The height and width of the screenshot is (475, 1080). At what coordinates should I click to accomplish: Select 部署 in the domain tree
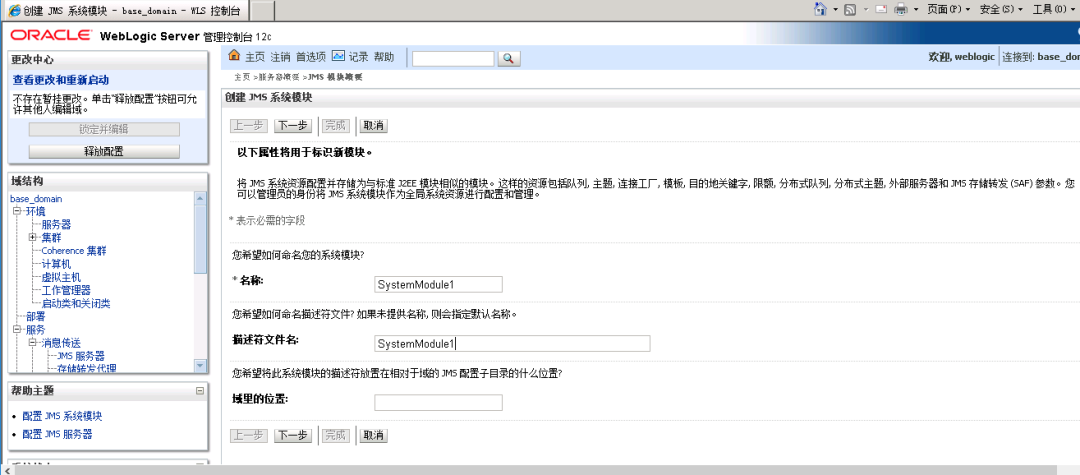point(35,317)
